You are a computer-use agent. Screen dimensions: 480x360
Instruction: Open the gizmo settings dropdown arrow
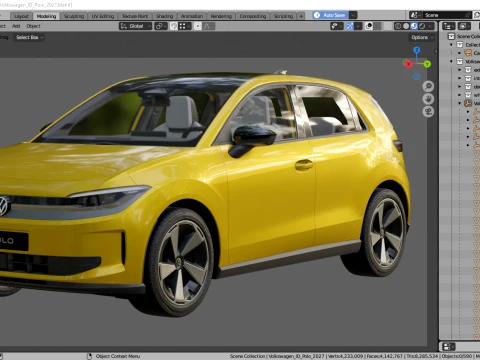[x=358, y=26]
